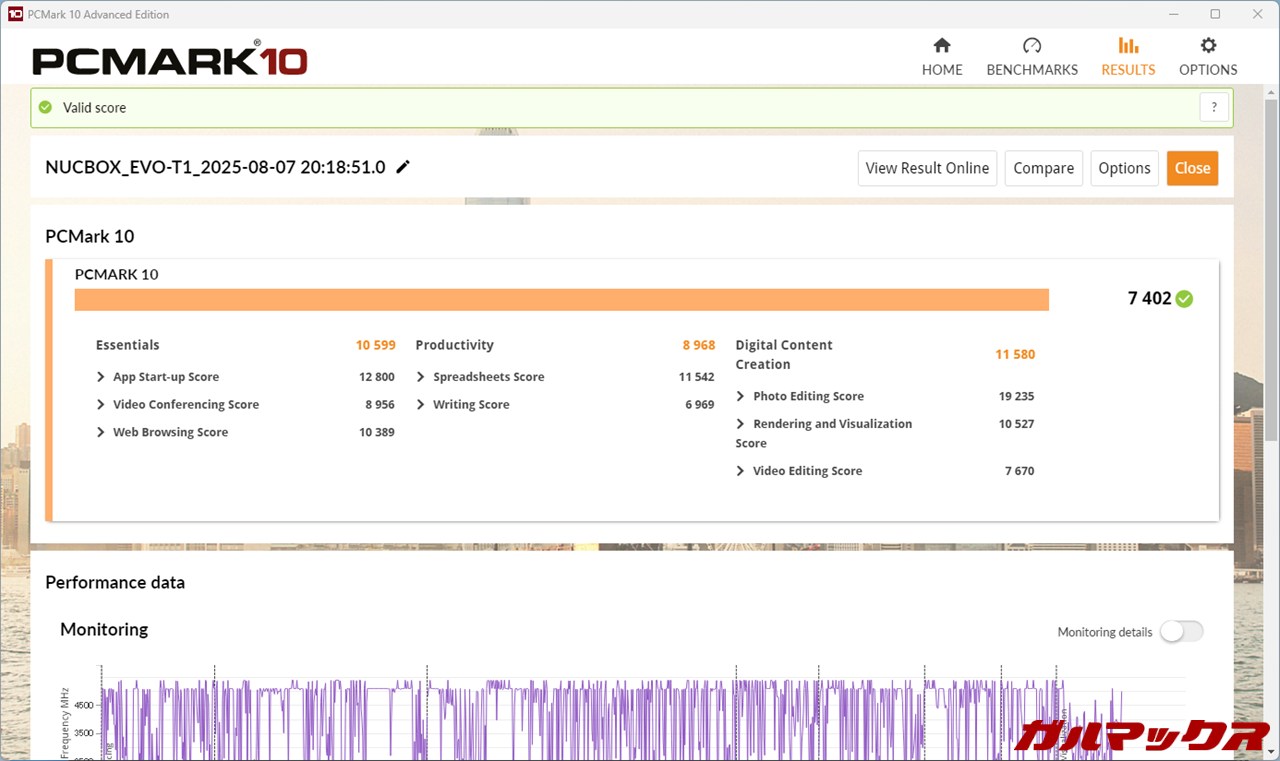Open the Benchmarks gauge icon
1280x761 pixels.
(1032, 46)
